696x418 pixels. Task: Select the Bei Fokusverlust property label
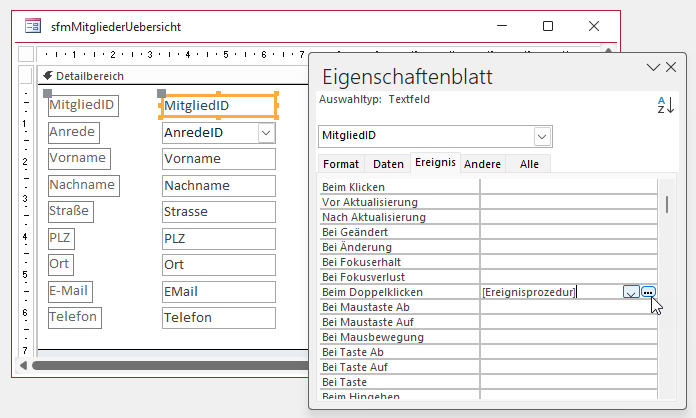pos(364,277)
